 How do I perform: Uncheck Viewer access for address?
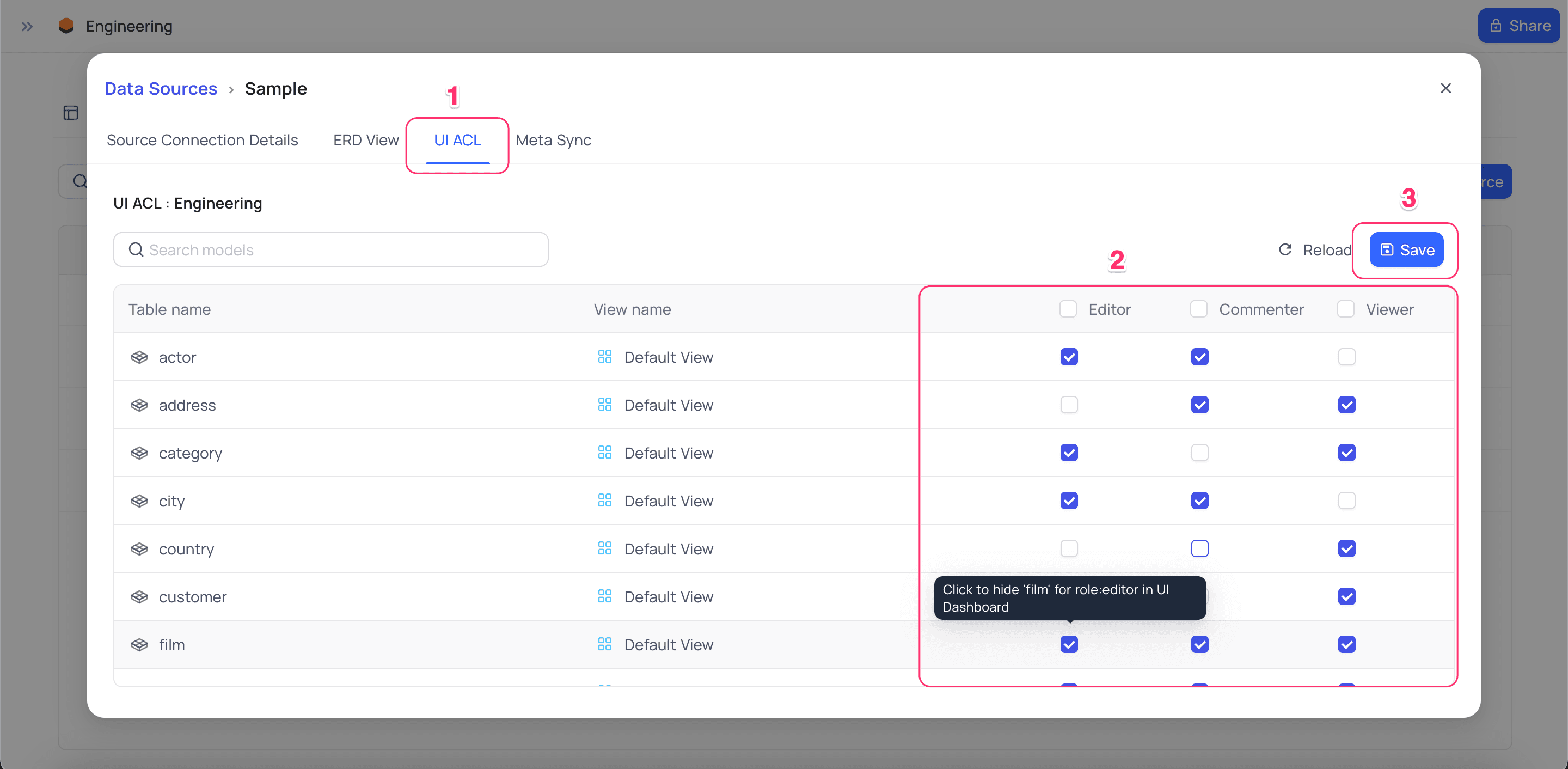(x=1346, y=404)
